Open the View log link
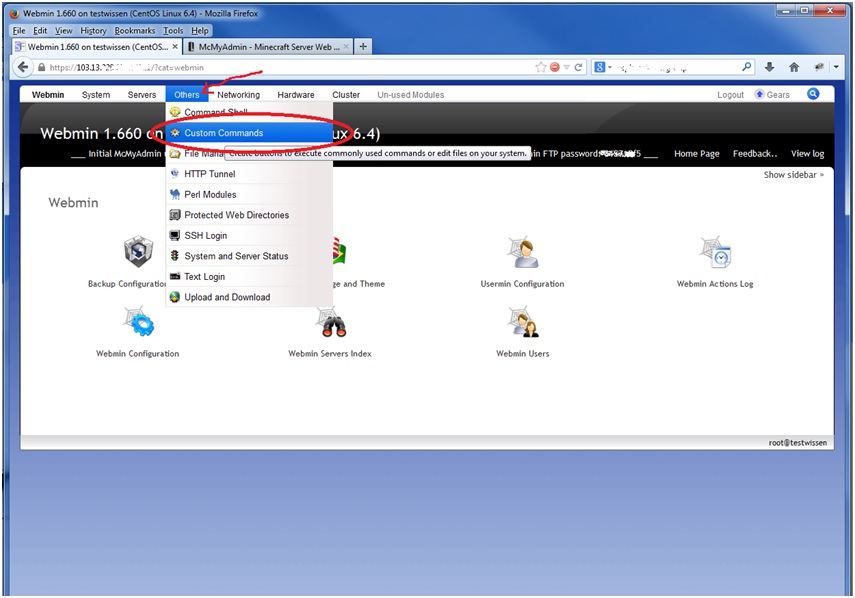This screenshot has height=598, width=855. (808, 154)
